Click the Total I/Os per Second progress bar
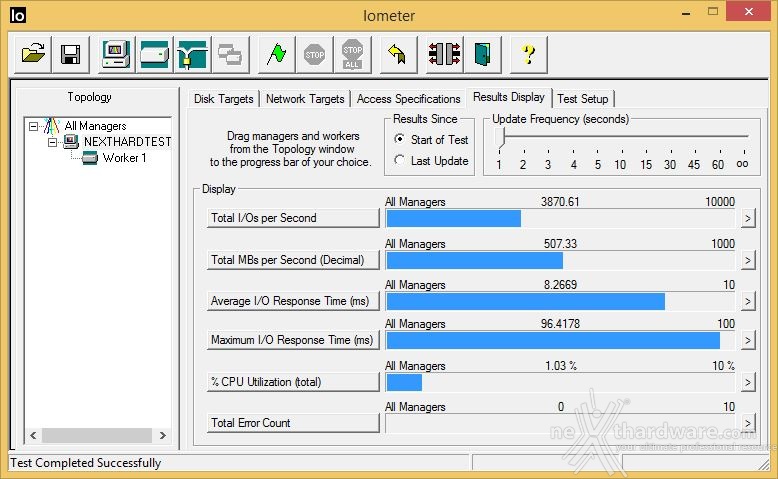This screenshot has width=778, height=479. (560, 218)
